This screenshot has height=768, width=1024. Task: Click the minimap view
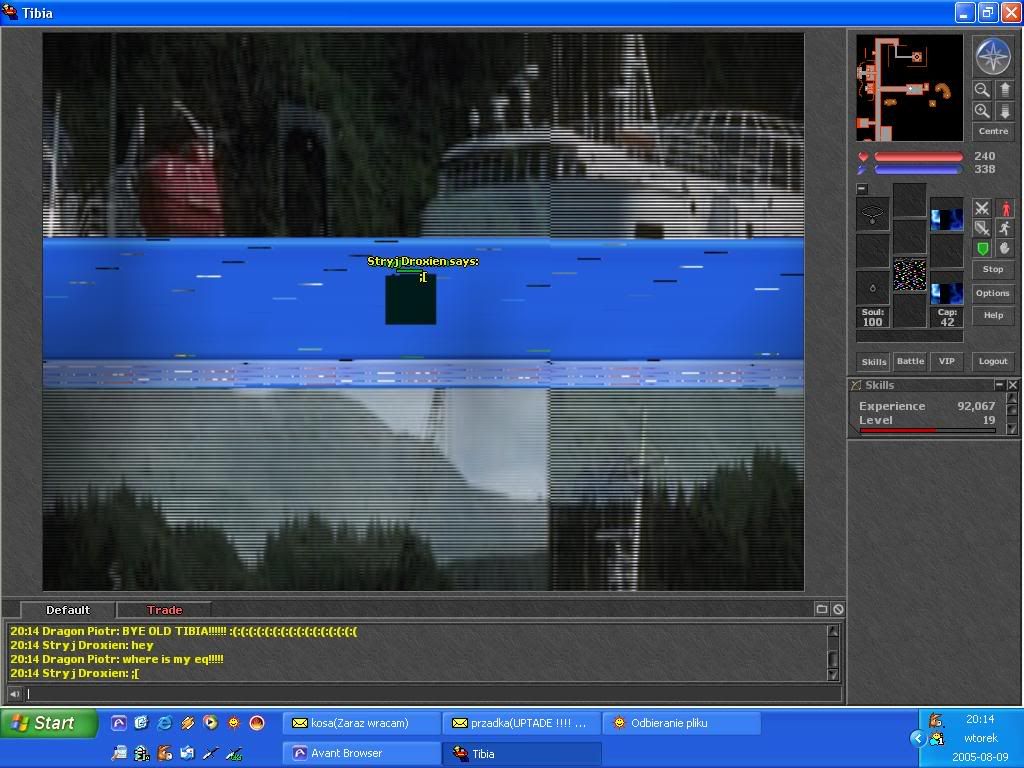coord(910,88)
